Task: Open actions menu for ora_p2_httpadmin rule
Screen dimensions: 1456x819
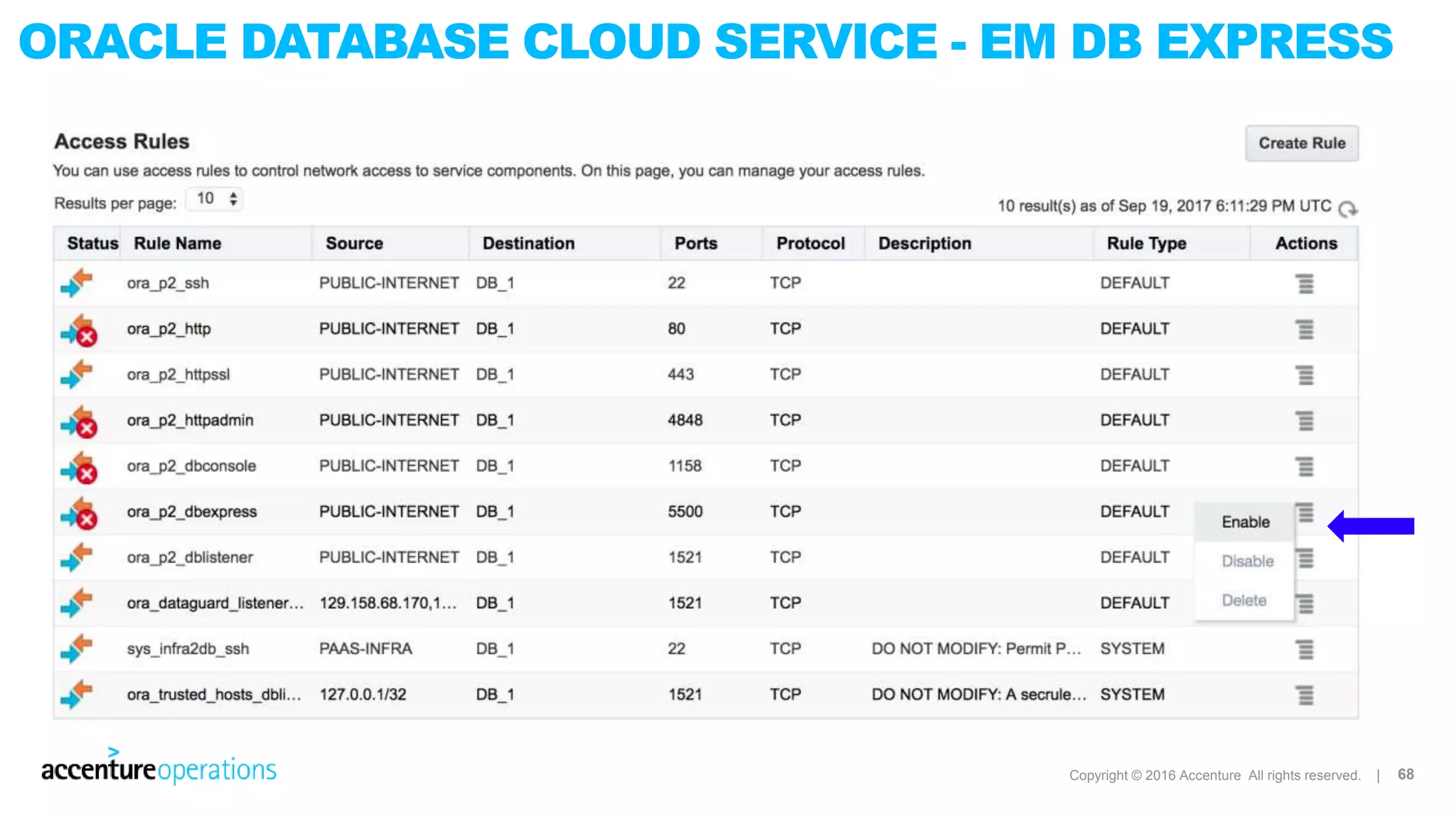Action: pos(1305,421)
